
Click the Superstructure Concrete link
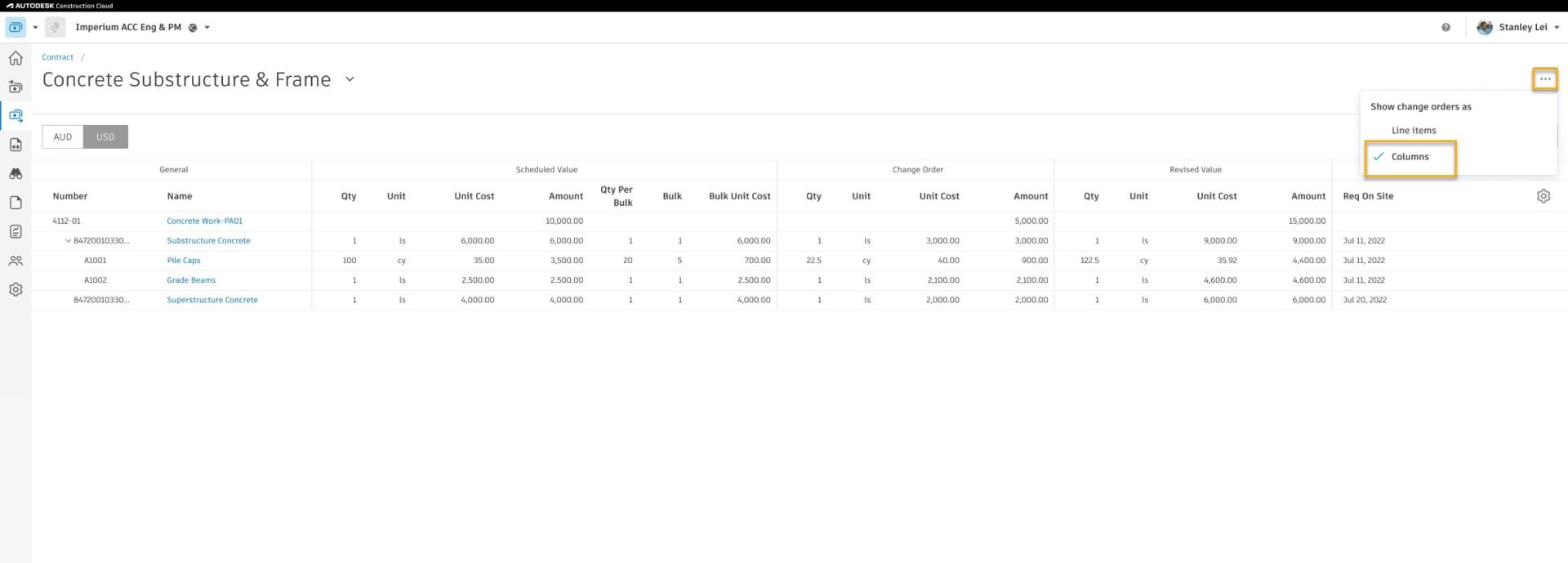(212, 300)
